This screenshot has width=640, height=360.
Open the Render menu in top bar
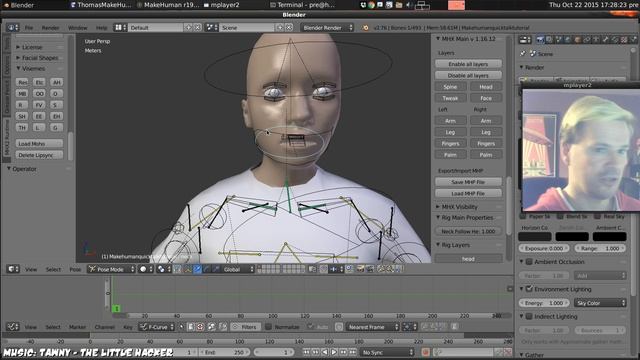[x=51, y=28]
